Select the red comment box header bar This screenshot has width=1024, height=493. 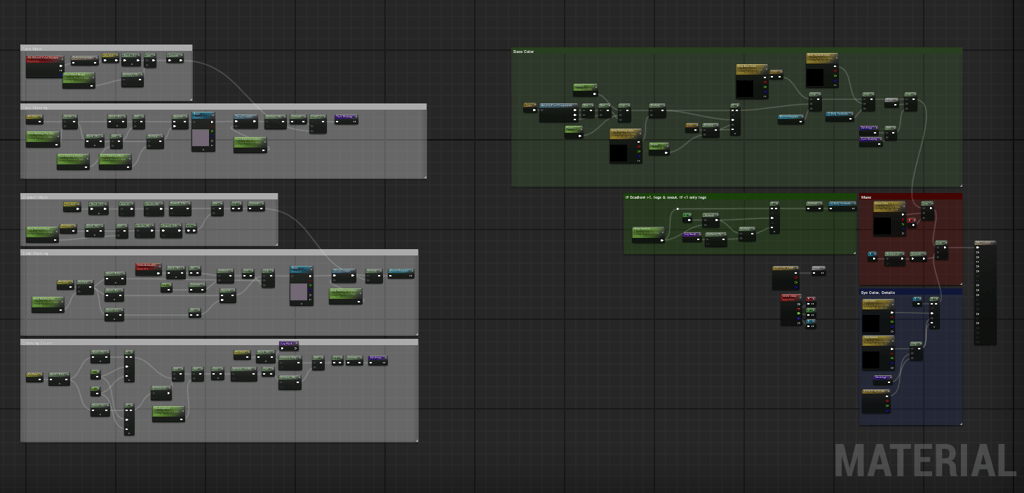coord(910,197)
